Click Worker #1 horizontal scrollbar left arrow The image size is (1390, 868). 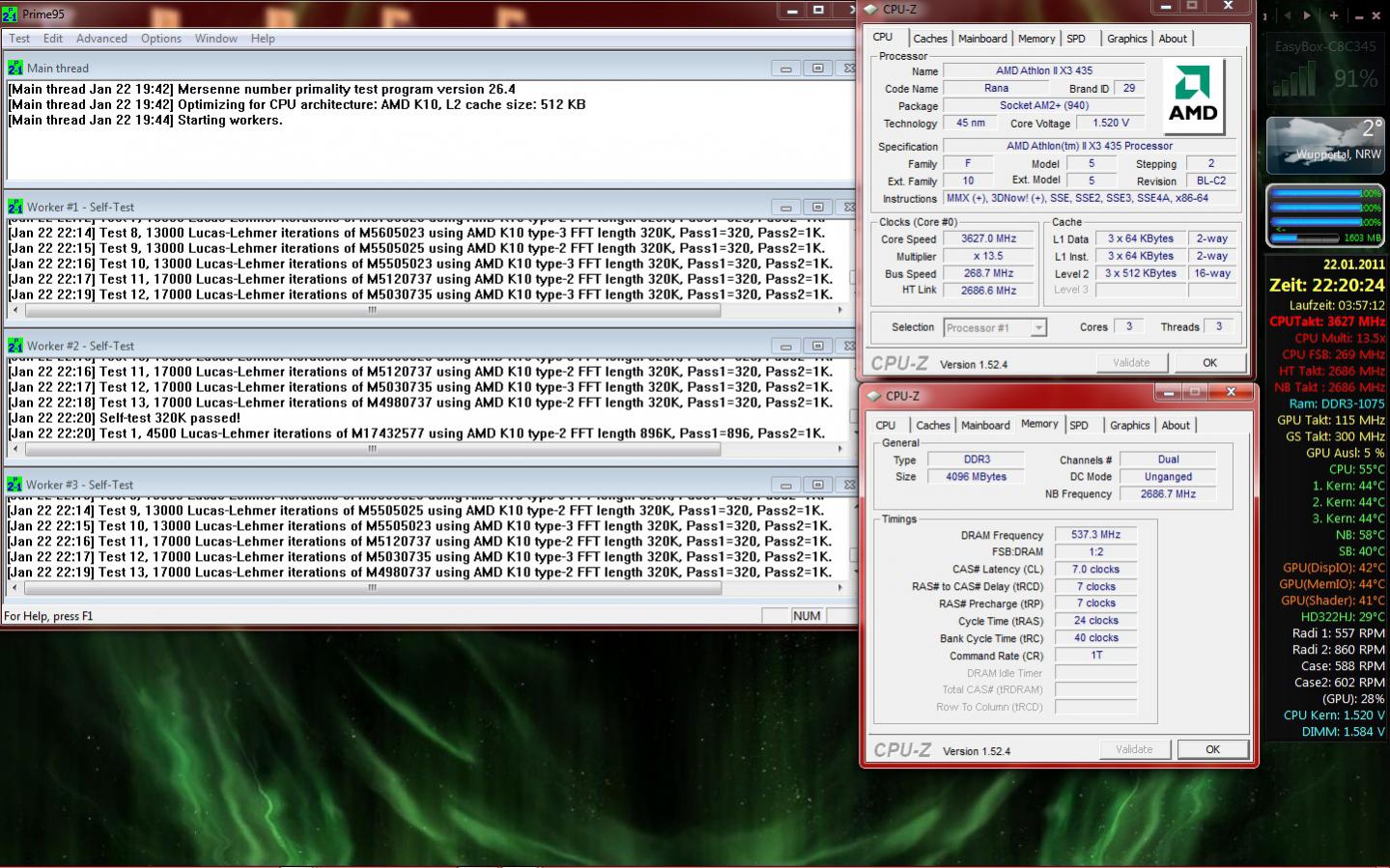[x=14, y=311]
